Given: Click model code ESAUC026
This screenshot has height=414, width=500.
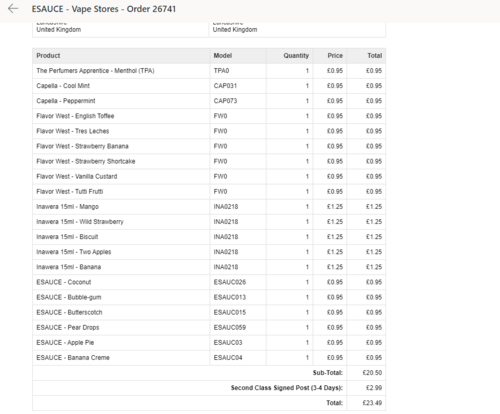Looking at the screenshot, I should tap(230, 282).
